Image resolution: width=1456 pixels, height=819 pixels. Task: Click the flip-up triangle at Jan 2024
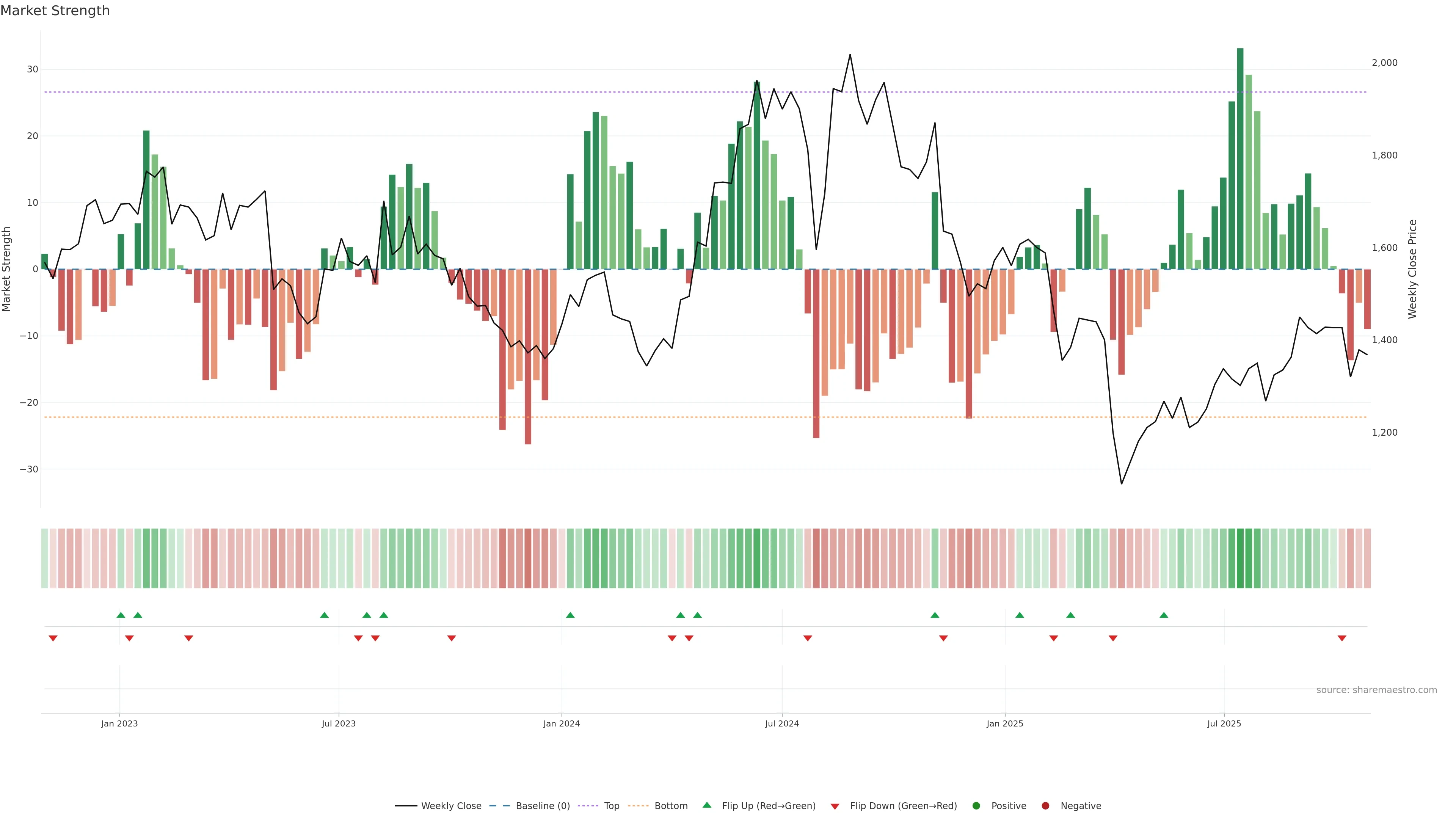(x=570, y=615)
